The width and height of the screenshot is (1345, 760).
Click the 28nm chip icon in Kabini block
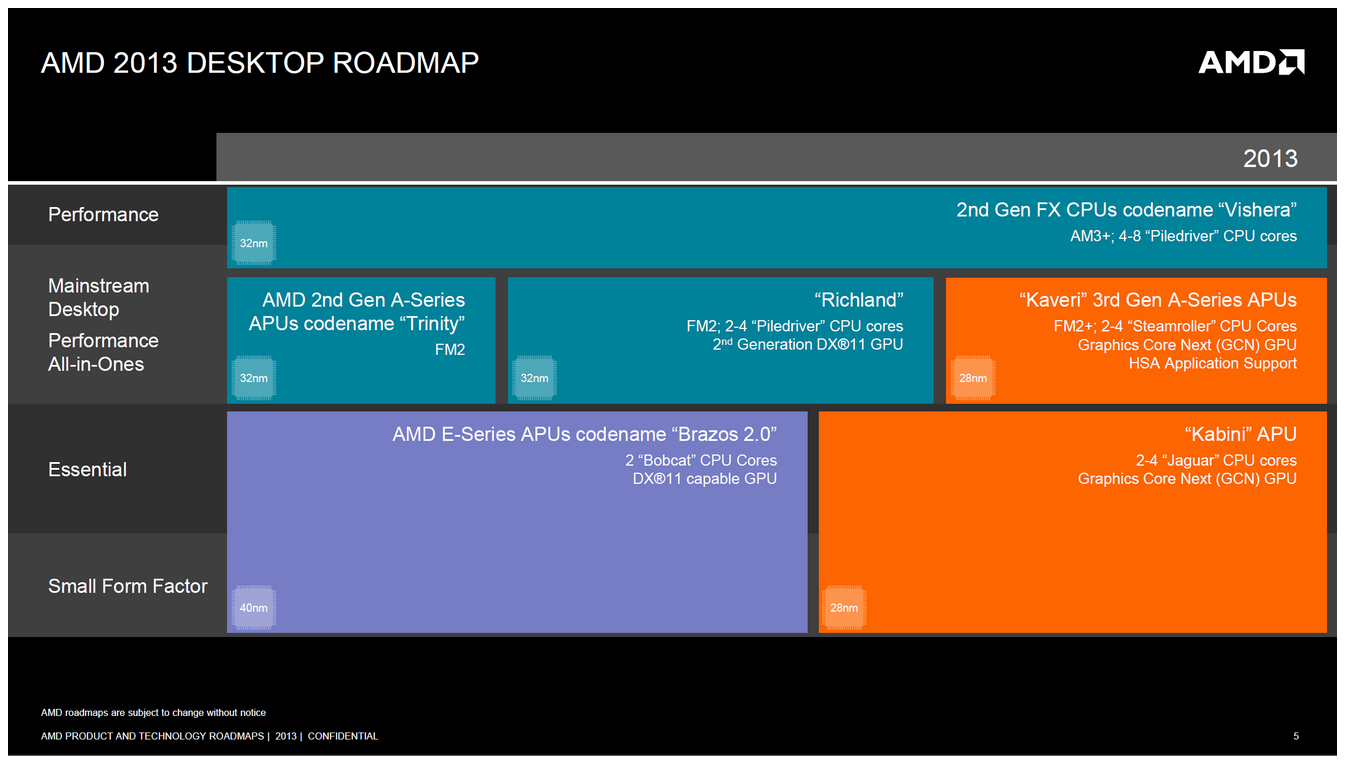pos(844,607)
